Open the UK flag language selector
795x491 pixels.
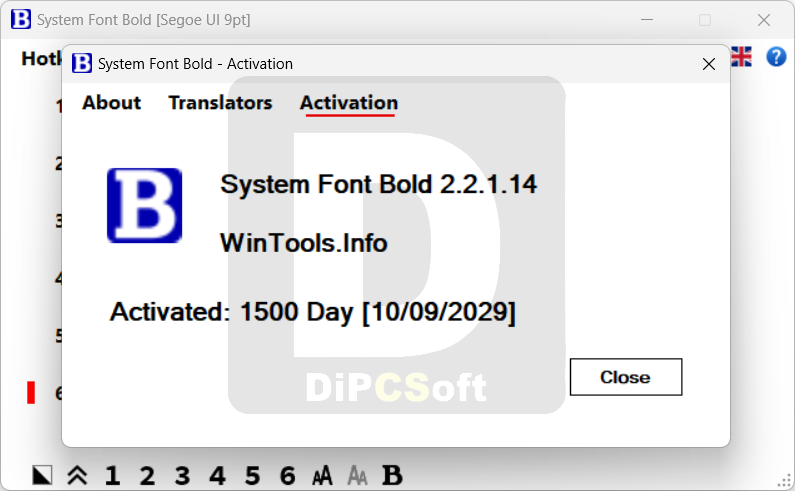point(741,57)
